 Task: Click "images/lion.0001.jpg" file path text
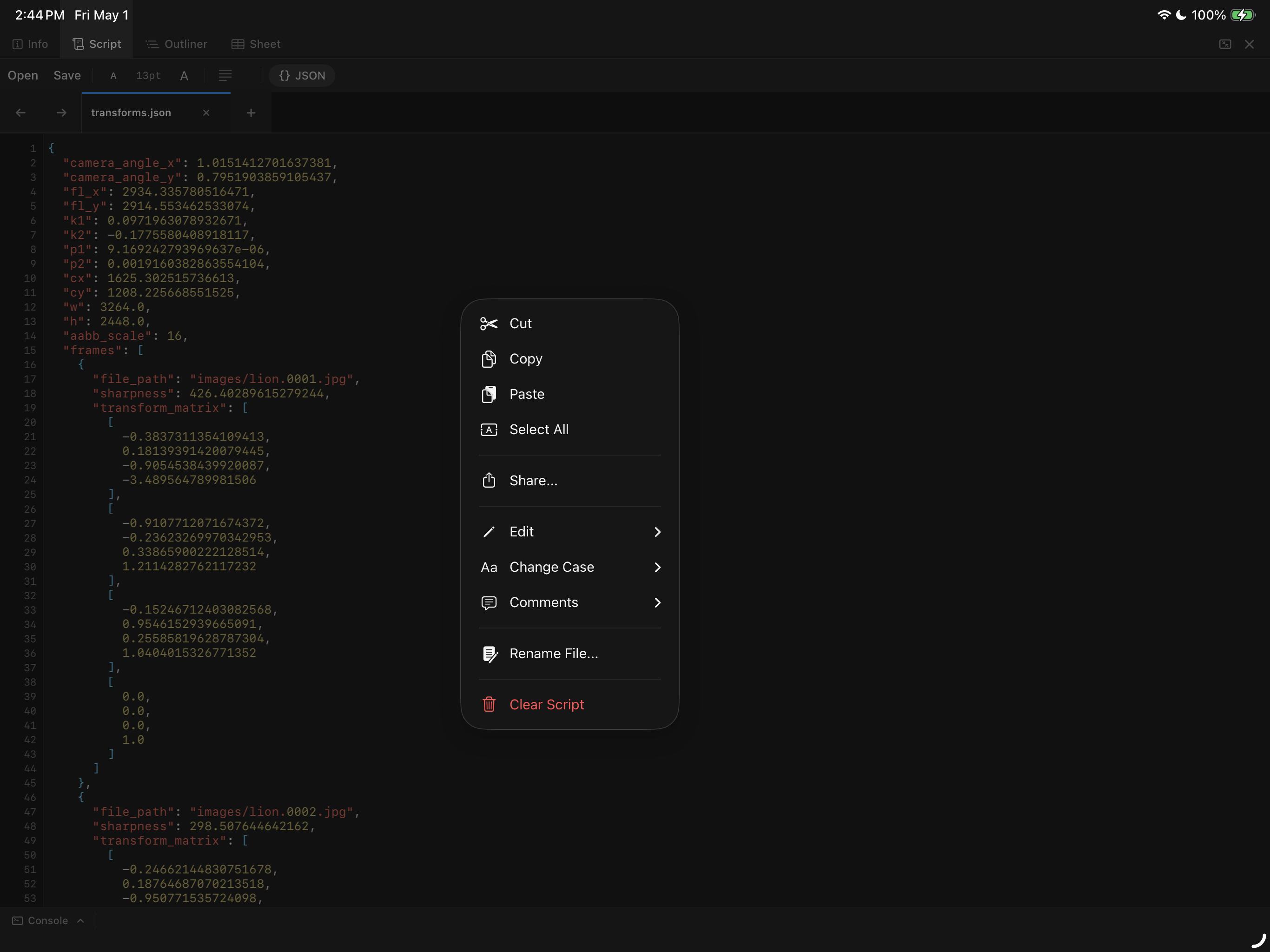click(271, 379)
